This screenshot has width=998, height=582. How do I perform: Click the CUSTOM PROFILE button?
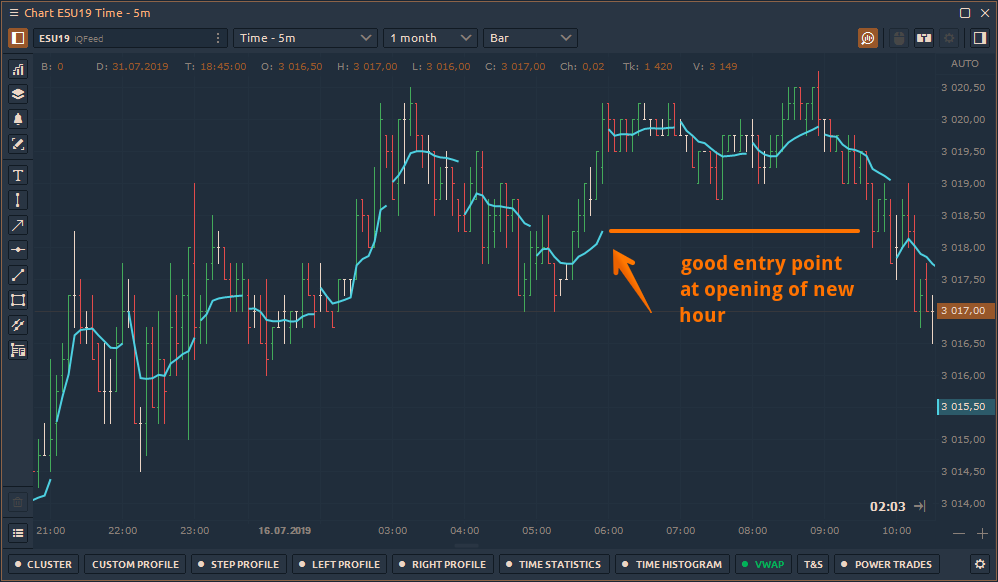(x=135, y=564)
